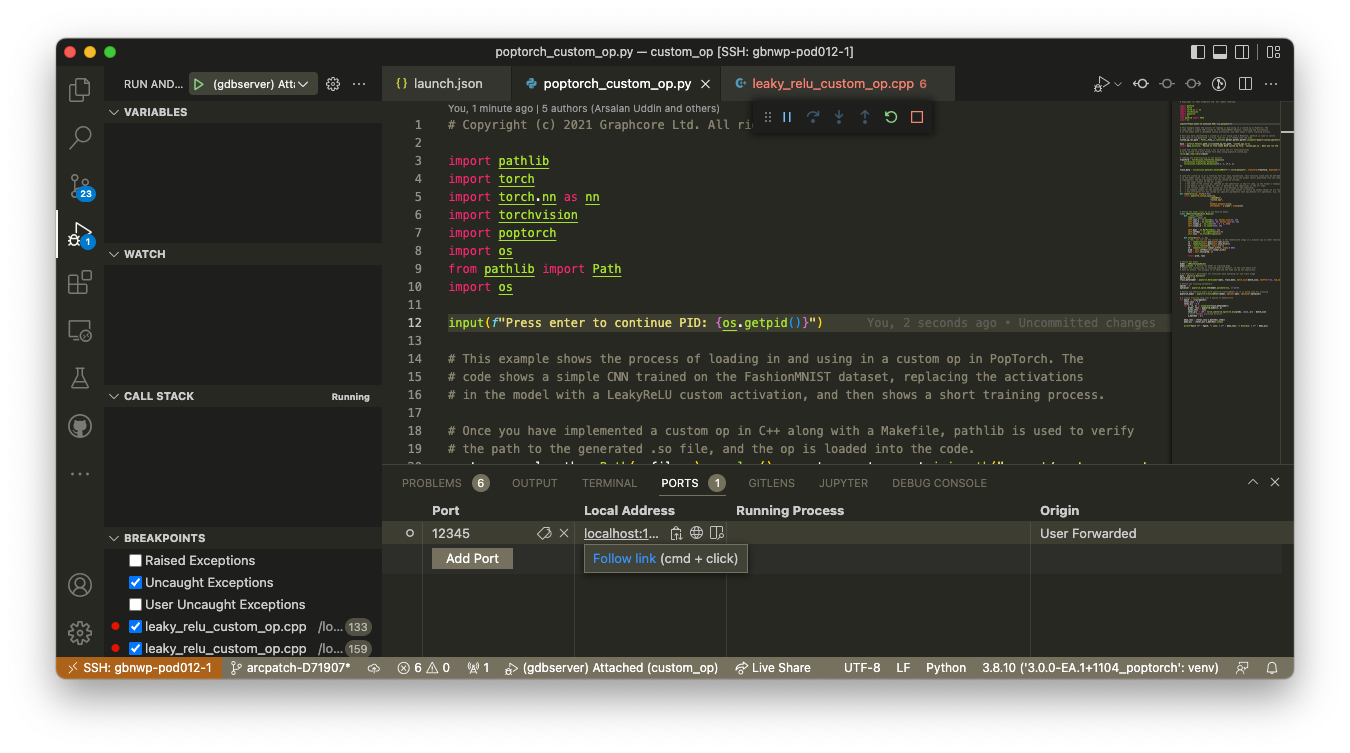Click Step Over in the debug toolbar

pyautogui.click(x=812, y=117)
